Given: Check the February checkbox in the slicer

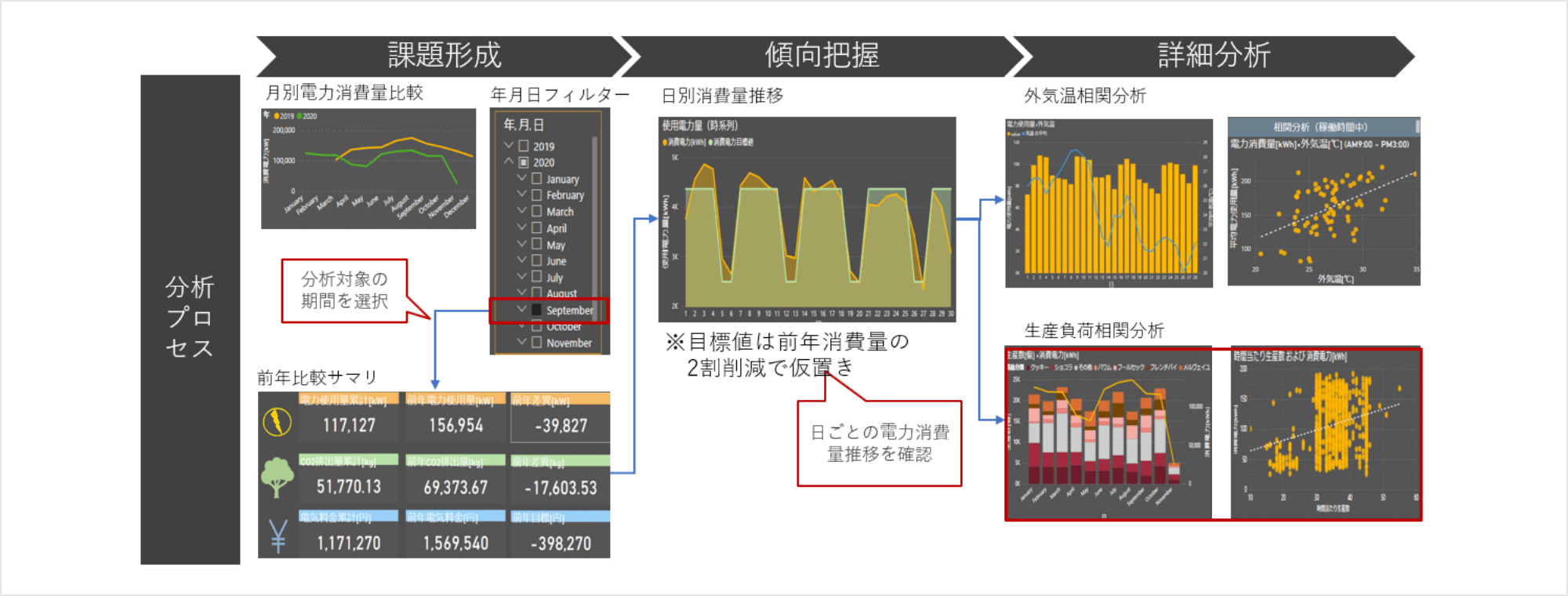Looking at the screenshot, I should pyautogui.click(x=536, y=194).
